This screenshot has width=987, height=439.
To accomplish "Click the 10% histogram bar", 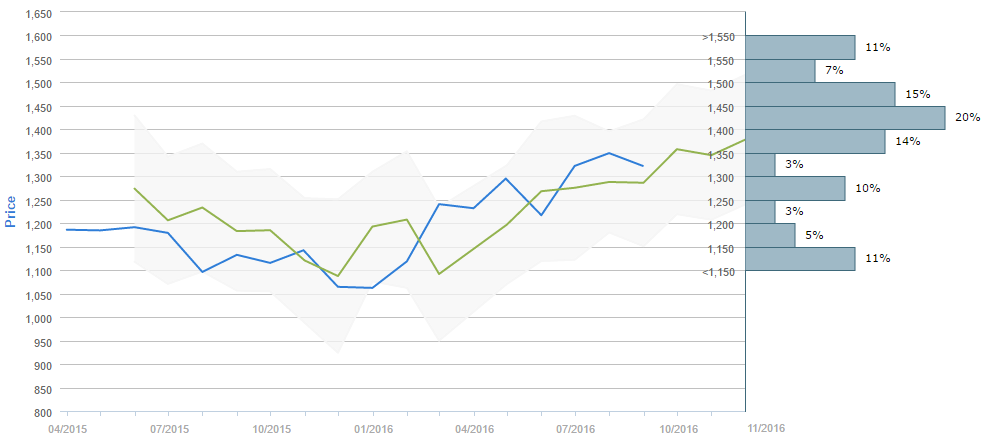I will (x=795, y=188).
